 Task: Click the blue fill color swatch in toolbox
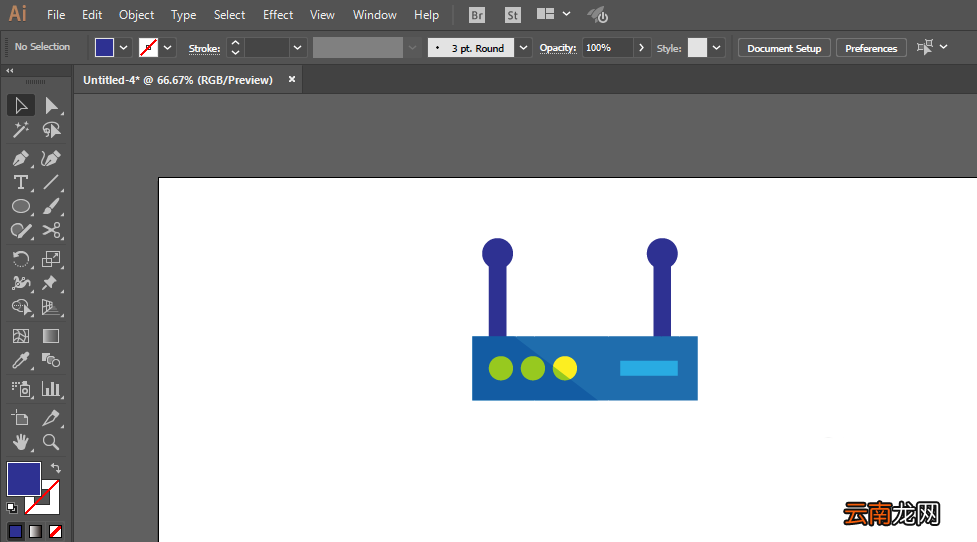24,478
